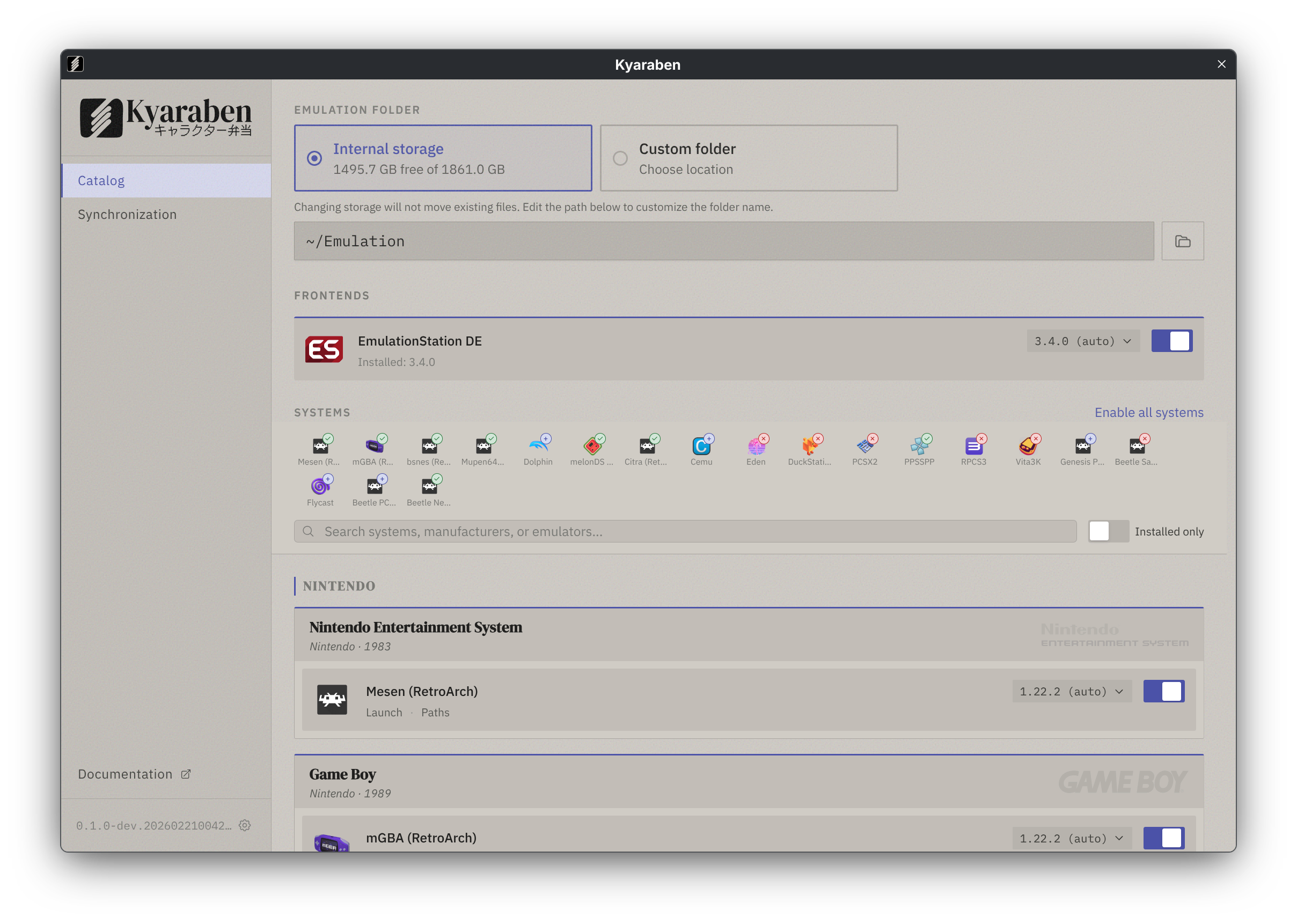Enable the Installed only filter

point(1107,531)
